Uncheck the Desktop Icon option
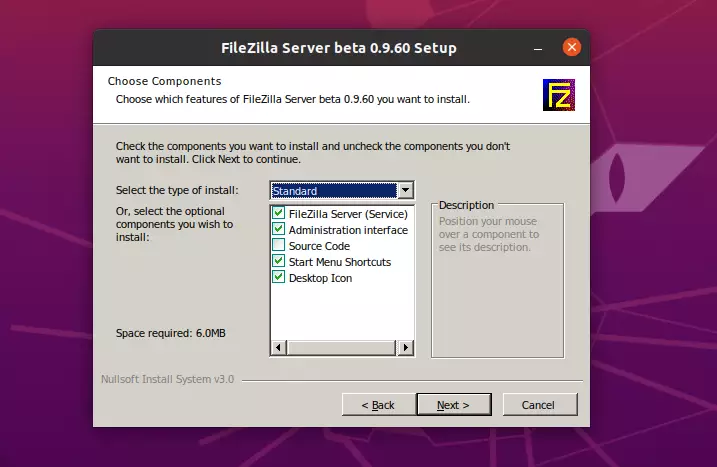This screenshot has width=717, height=467. point(278,277)
